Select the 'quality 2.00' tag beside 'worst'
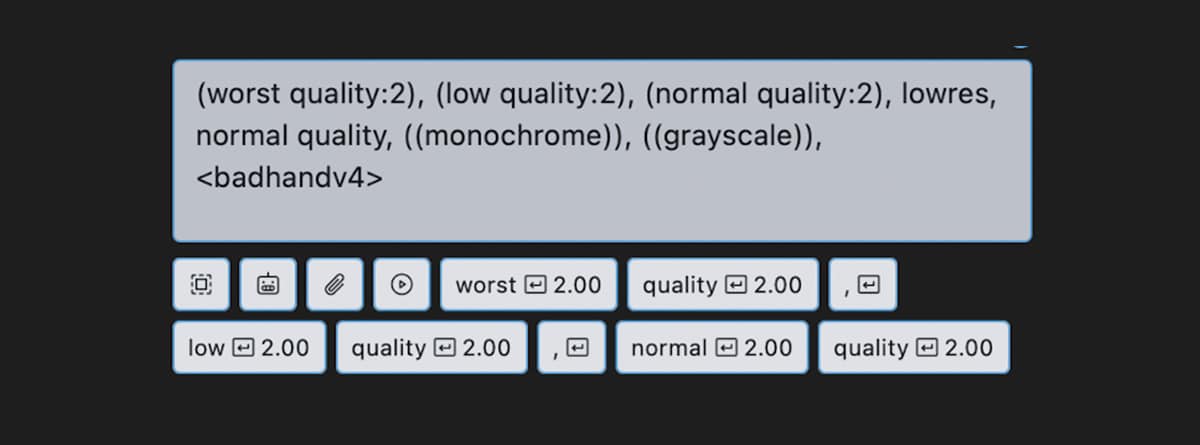This screenshot has width=1200, height=445. pos(723,285)
